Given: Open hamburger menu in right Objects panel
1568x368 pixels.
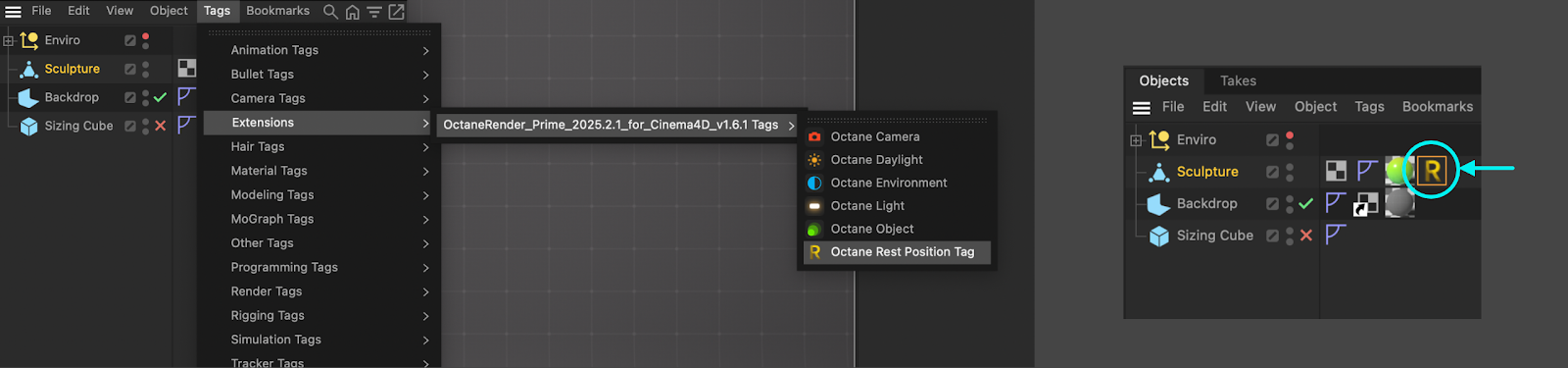Looking at the screenshot, I should (1142, 108).
